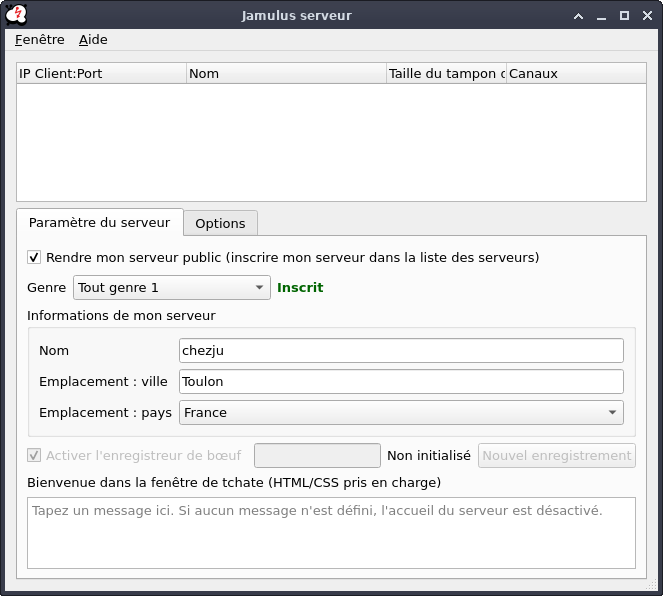Screen dimensions: 663x596
Task: Sort by the Nom column header
Action: [286, 74]
